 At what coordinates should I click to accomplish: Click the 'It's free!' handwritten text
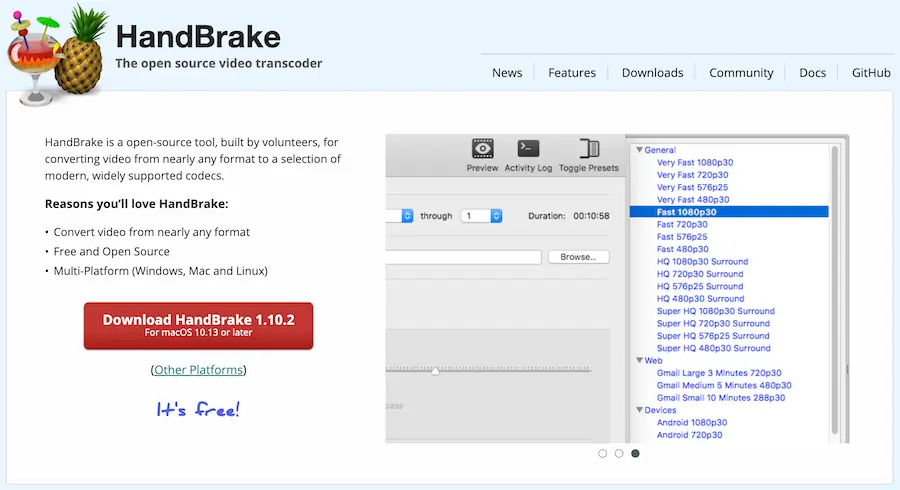(198, 409)
